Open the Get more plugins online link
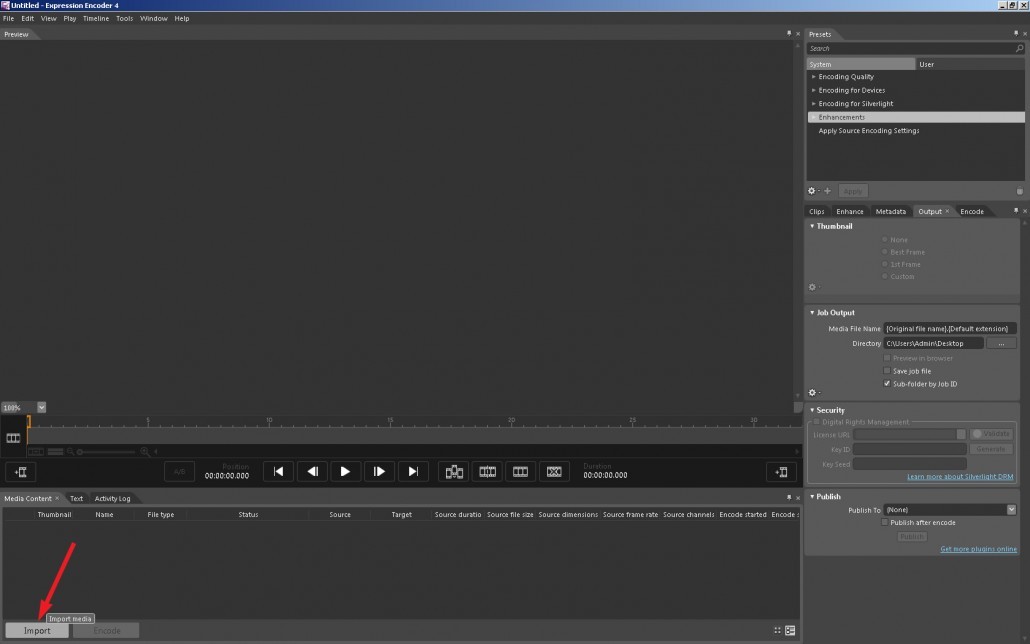 pyautogui.click(x=978, y=549)
